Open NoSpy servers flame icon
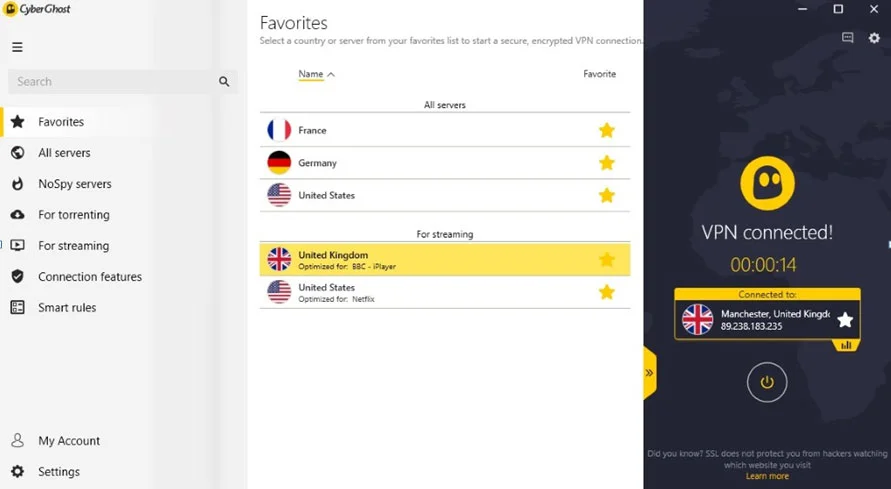The image size is (891, 489). (18, 183)
